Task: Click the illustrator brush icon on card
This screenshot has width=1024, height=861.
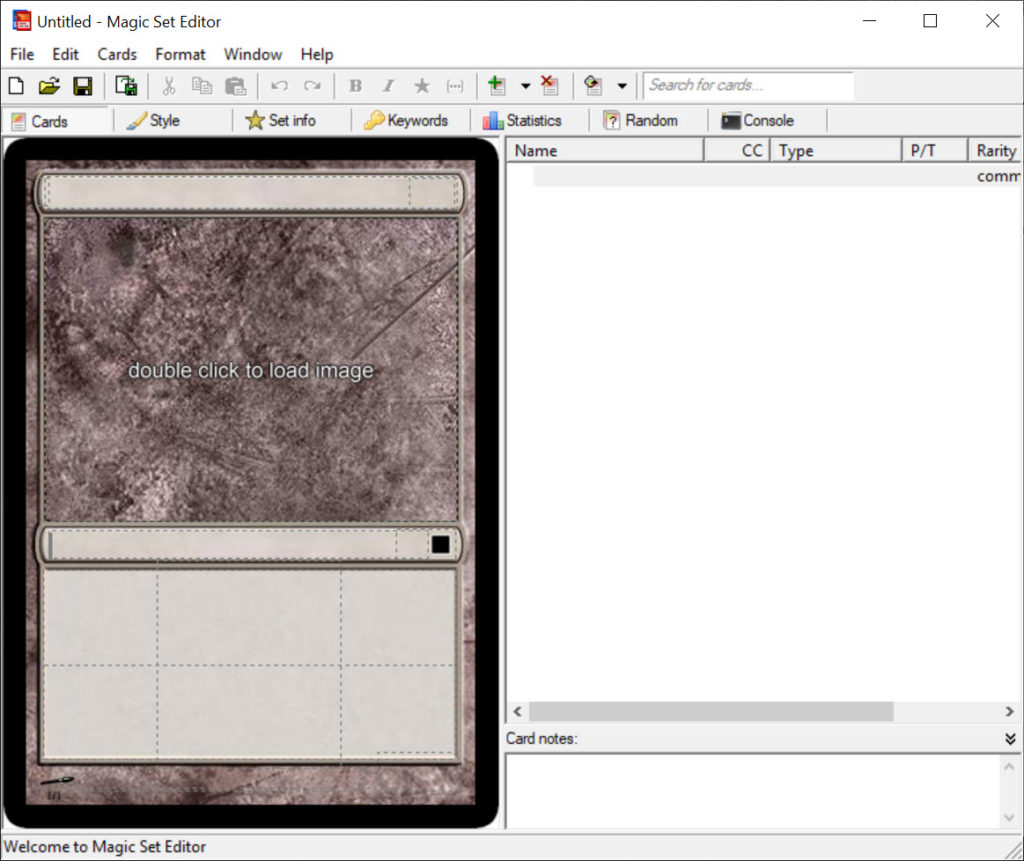Action: (x=57, y=780)
